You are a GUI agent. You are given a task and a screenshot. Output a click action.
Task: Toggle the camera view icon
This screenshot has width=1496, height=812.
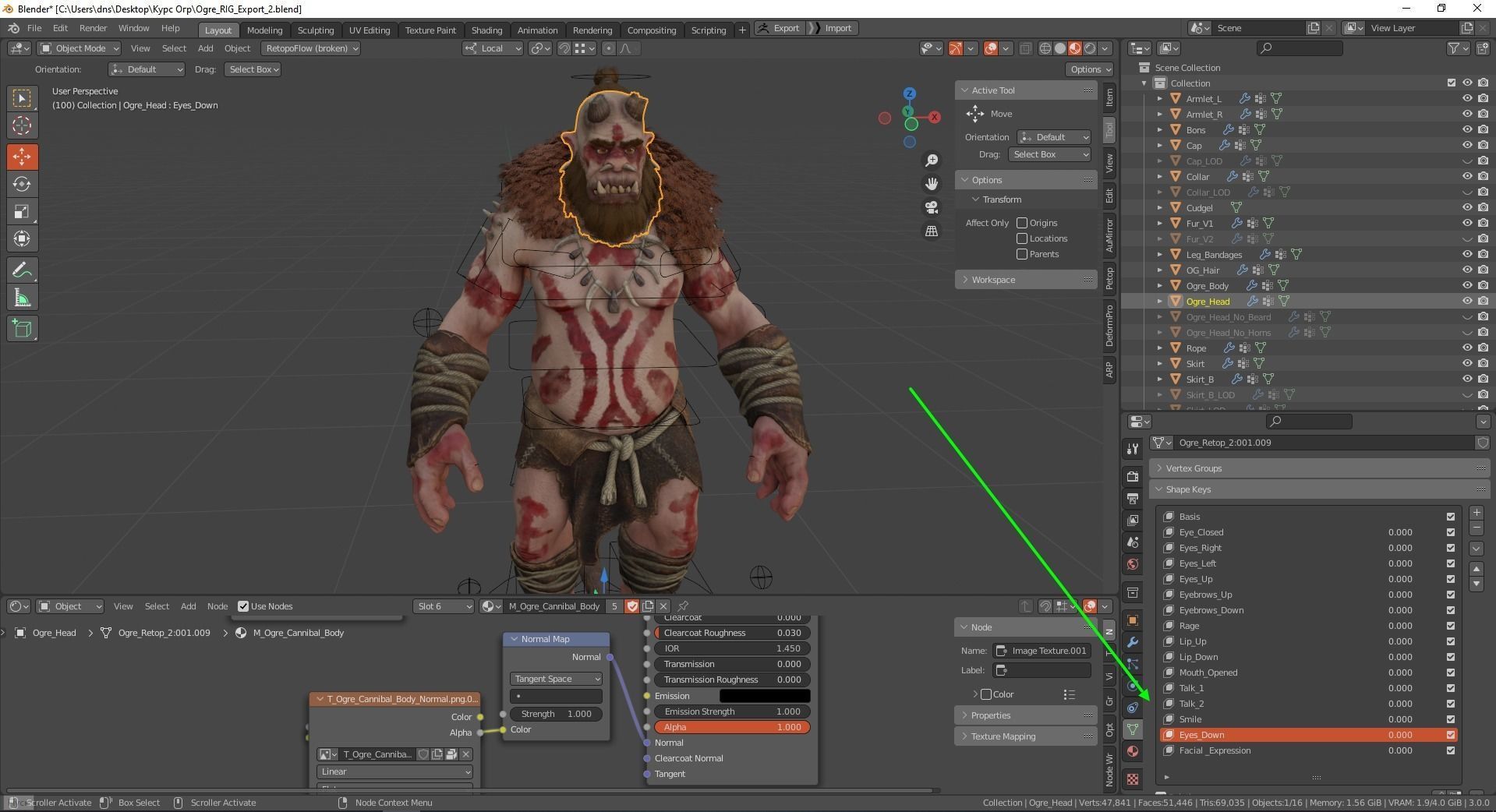coord(932,207)
